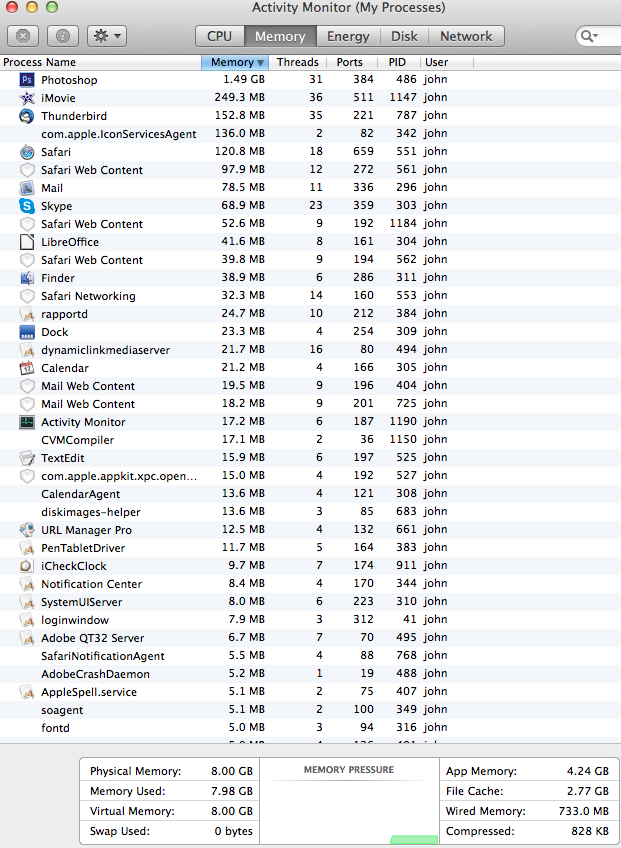Click the Swap Used 0 bytes value
Screen dimensions: 621x848
point(234,831)
